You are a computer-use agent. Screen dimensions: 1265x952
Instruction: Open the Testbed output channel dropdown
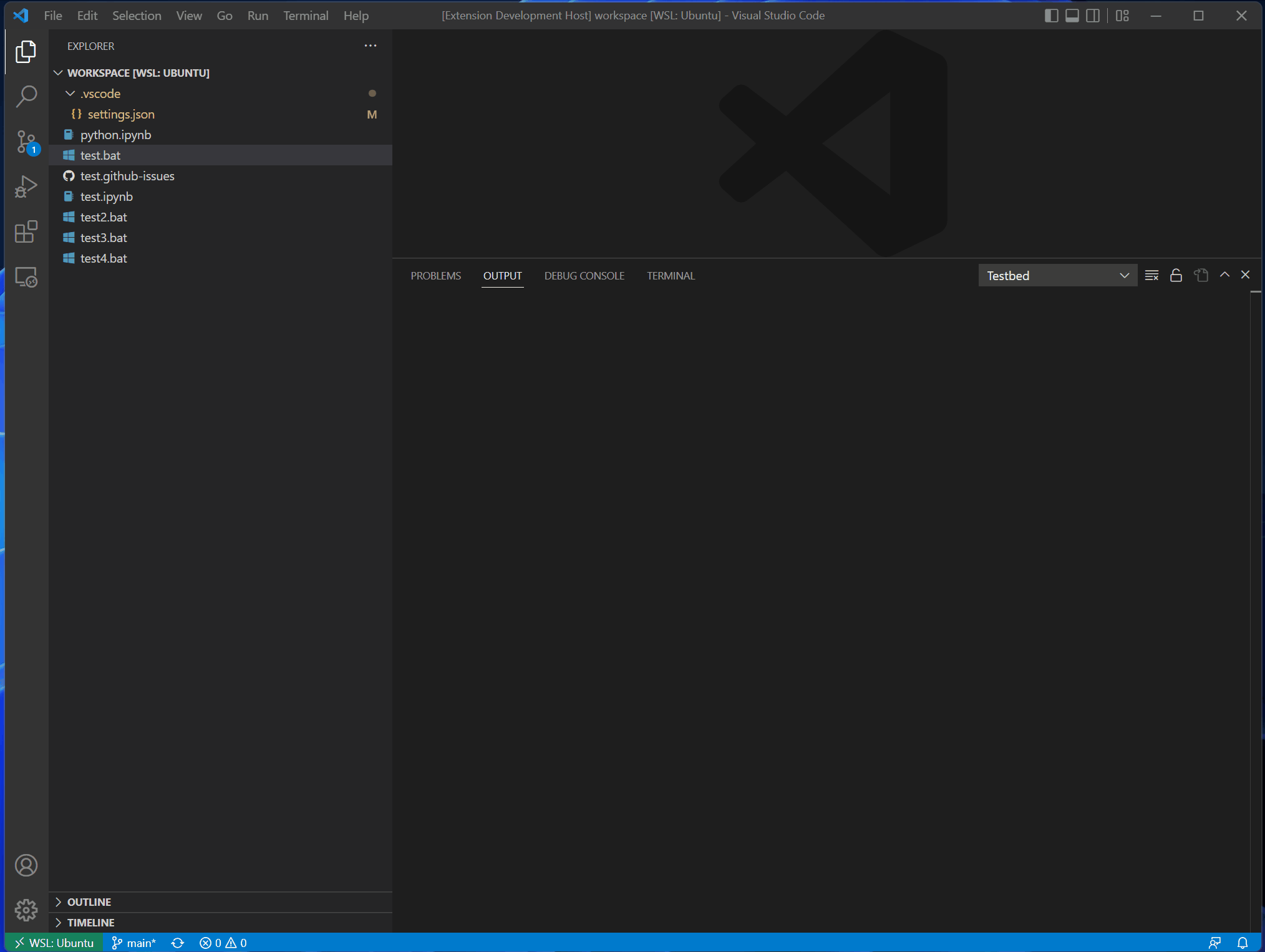pyautogui.click(x=1057, y=275)
